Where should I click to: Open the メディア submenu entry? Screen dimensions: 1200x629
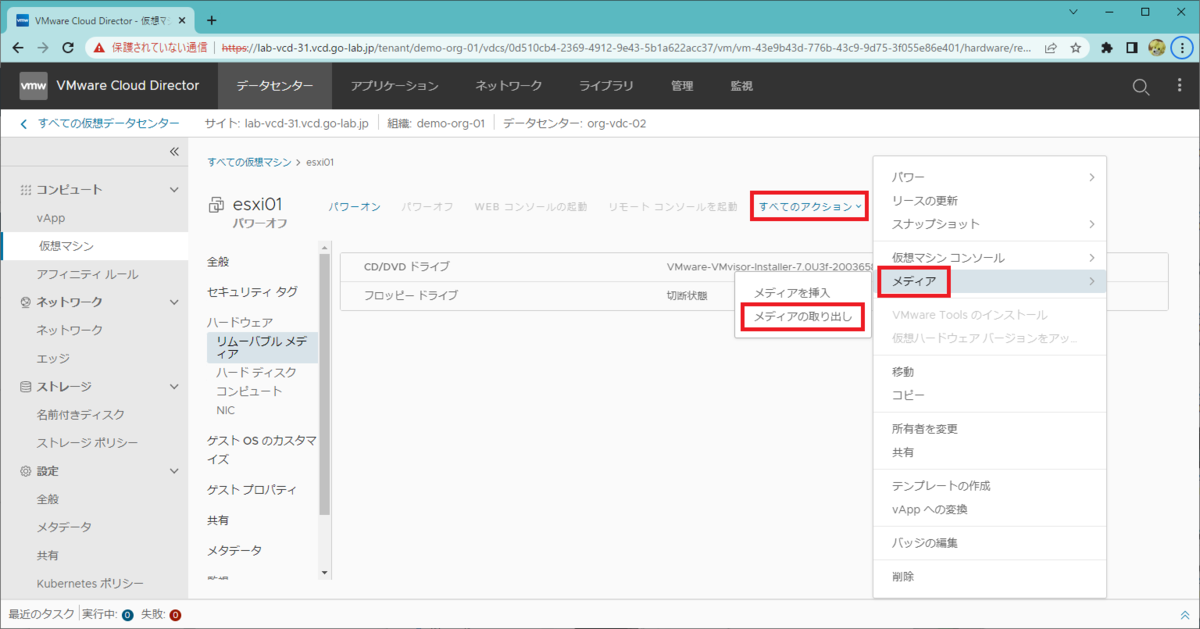click(990, 282)
